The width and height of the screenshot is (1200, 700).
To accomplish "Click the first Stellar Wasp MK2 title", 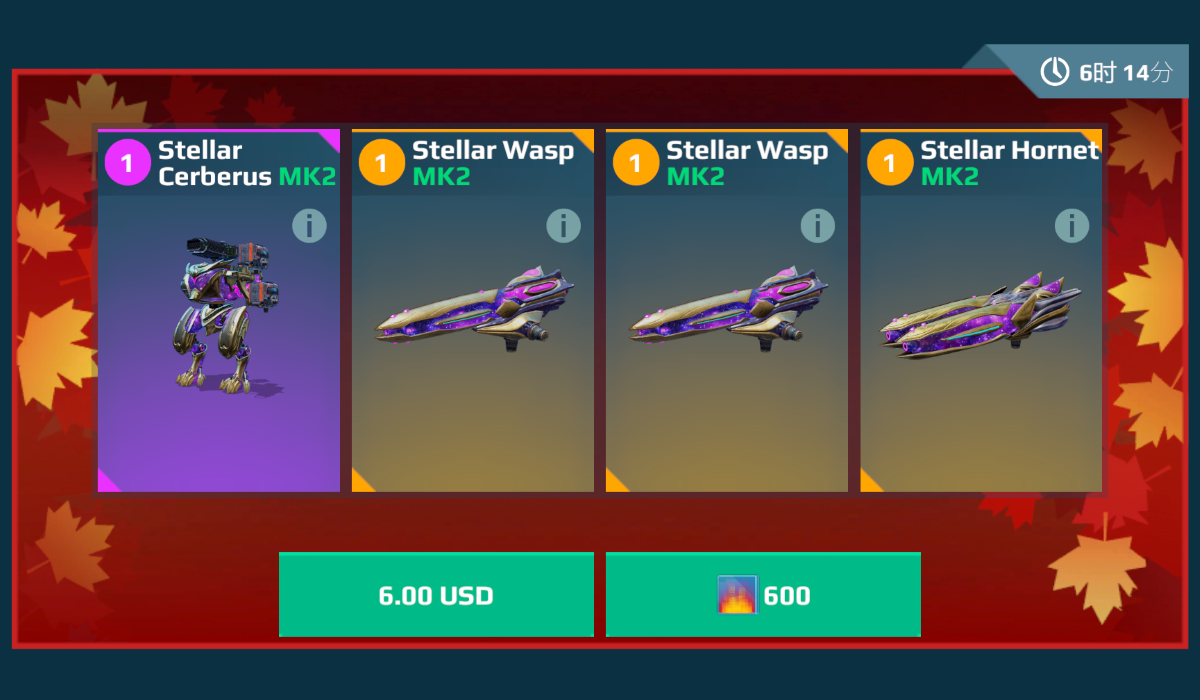I will click(493, 164).
